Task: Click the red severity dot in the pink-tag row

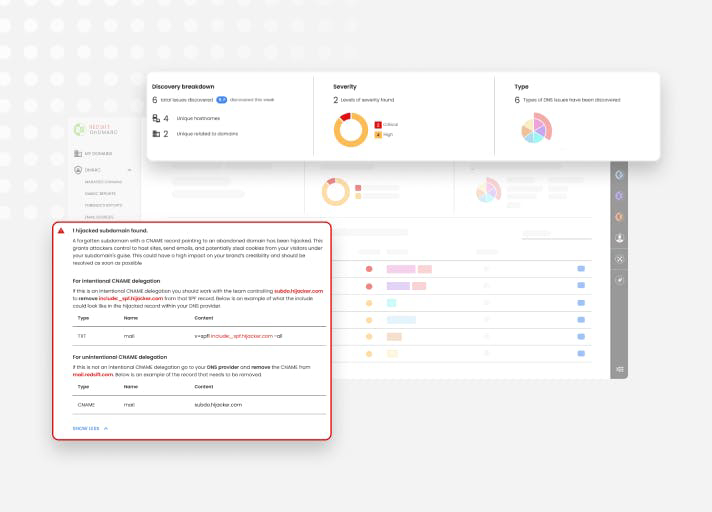Action: click(x=369, y=269)
